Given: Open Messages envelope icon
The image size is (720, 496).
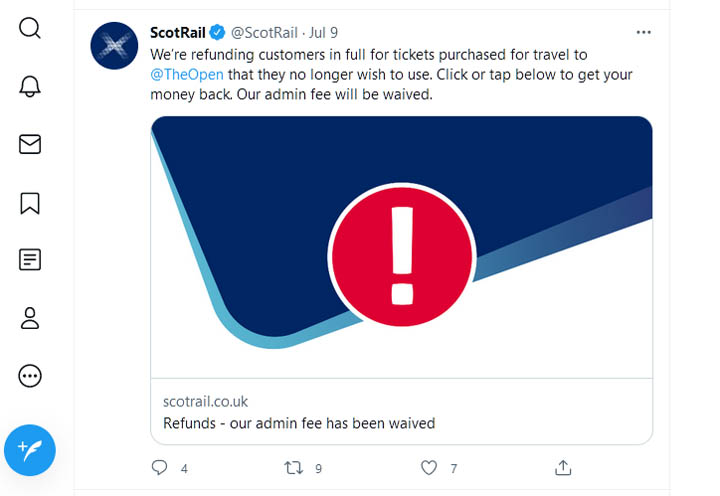Looking at the screenshot, I should pos(30,144).
